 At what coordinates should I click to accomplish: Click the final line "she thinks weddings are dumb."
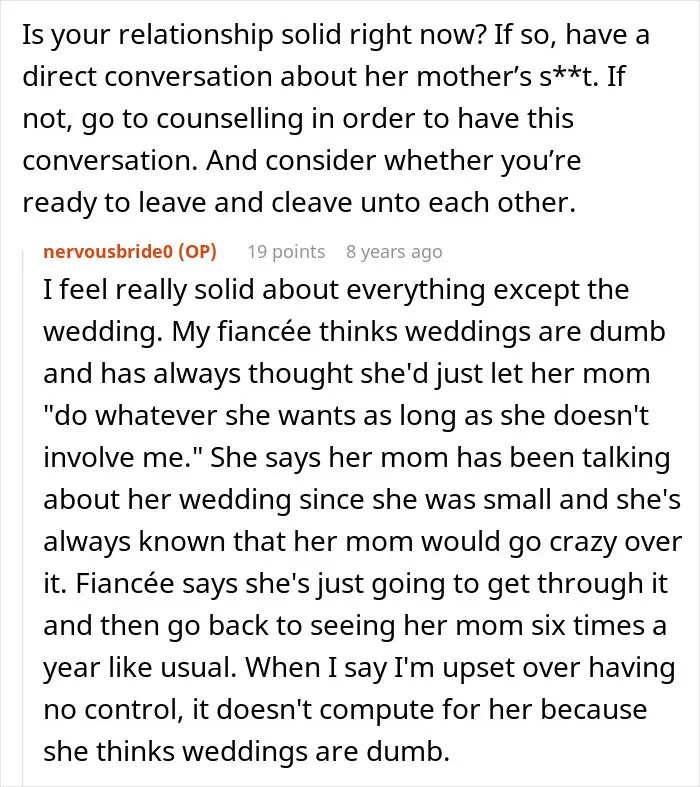[x=246, y=752]
